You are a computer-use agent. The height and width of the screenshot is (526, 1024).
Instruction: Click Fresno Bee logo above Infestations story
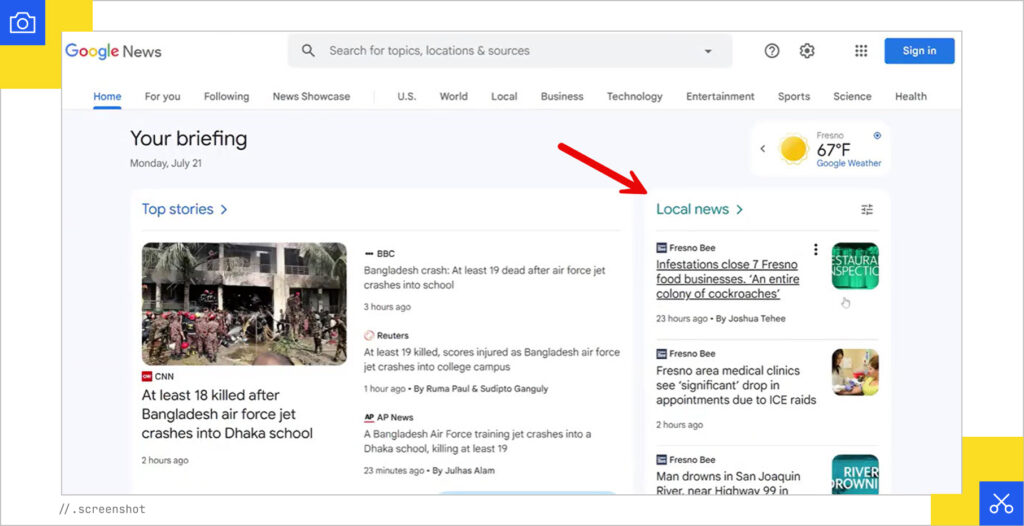(x=662, y=248)
